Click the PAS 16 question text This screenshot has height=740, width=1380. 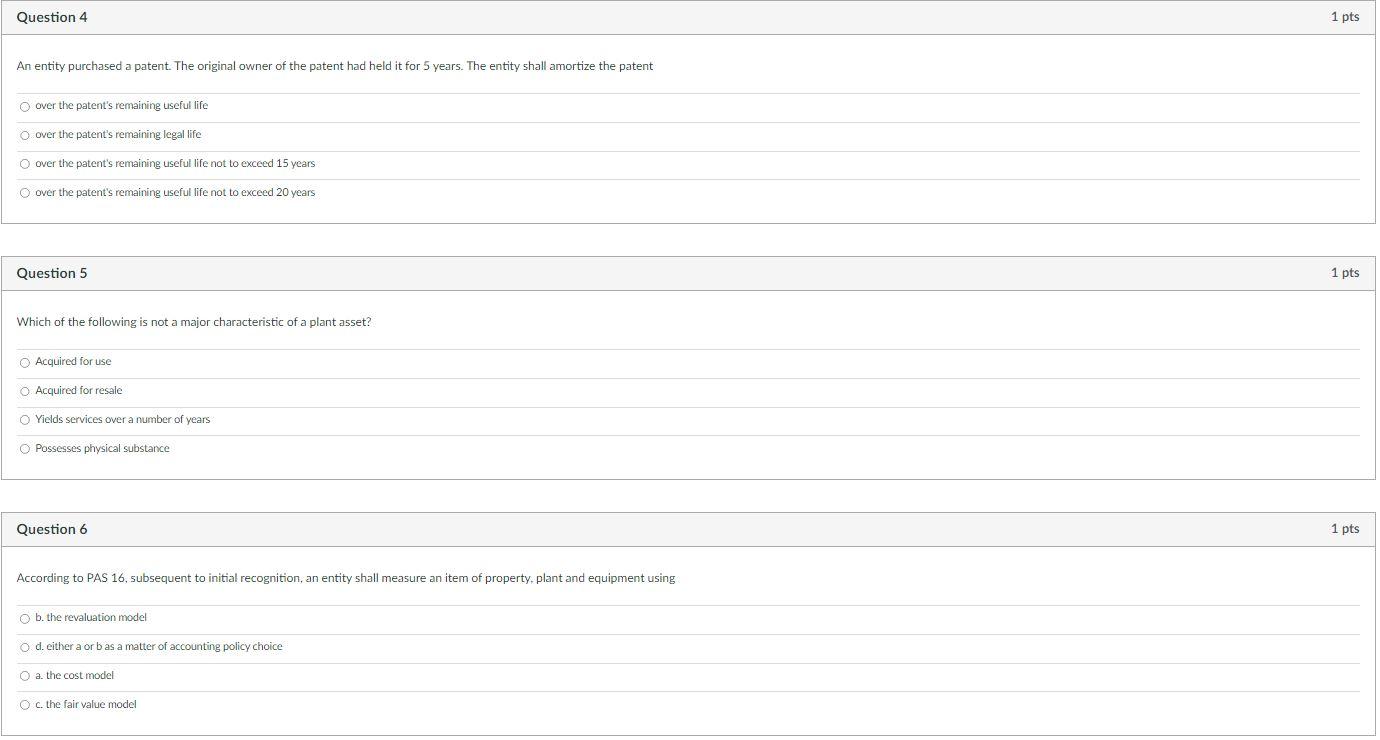pyautogui.click(x=346, y=578)
